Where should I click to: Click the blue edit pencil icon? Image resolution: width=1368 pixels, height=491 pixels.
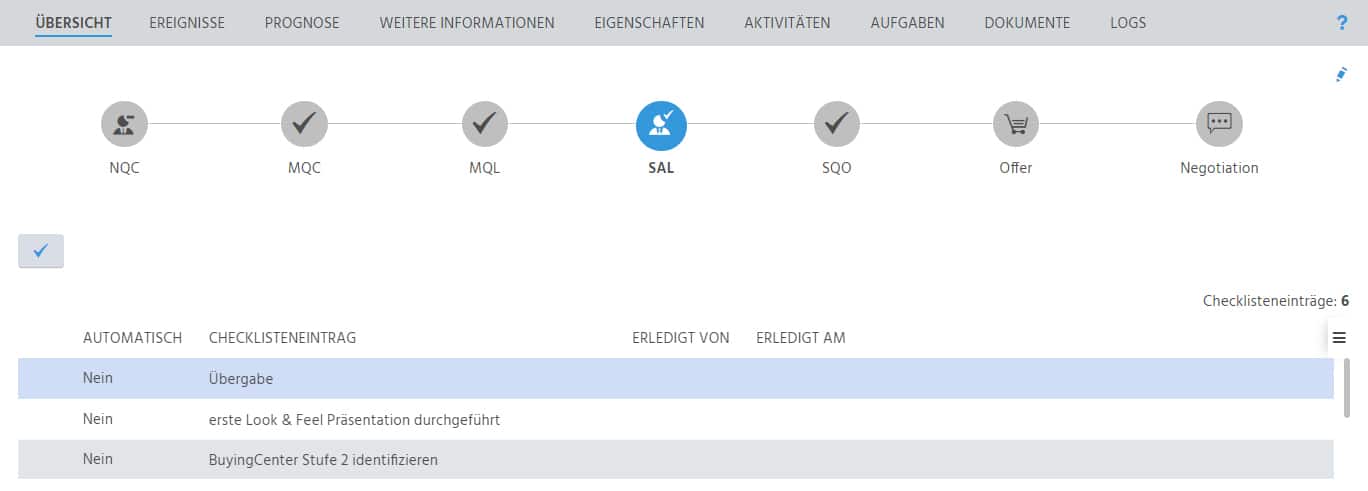pos(1342,74)
